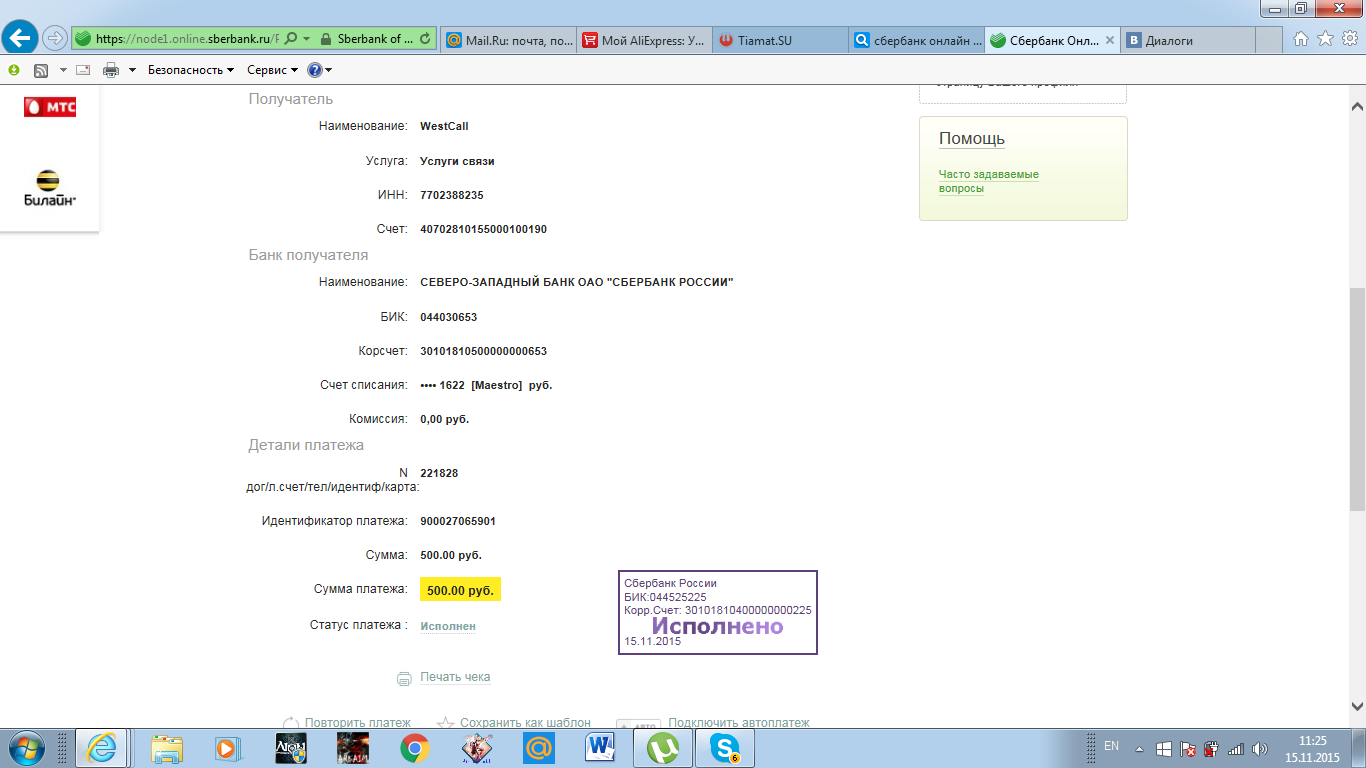Click Подключить автоплатеж link
The image size is (1366, 768).
tap(739, 722)
